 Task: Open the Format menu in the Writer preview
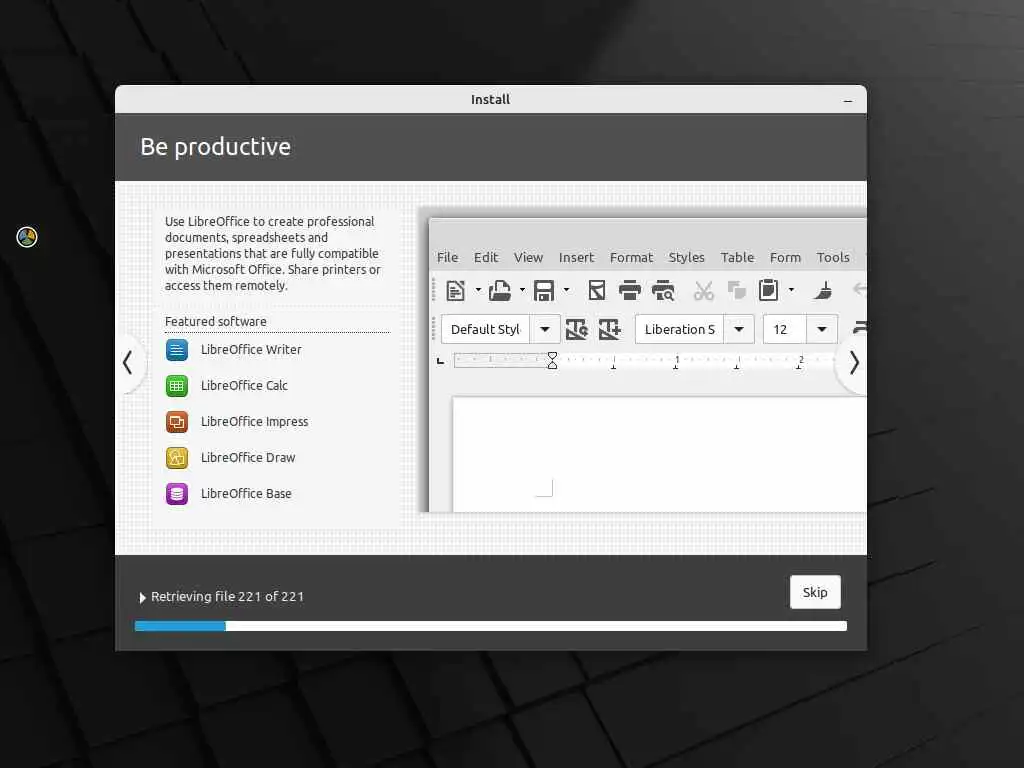pos(631,257)
